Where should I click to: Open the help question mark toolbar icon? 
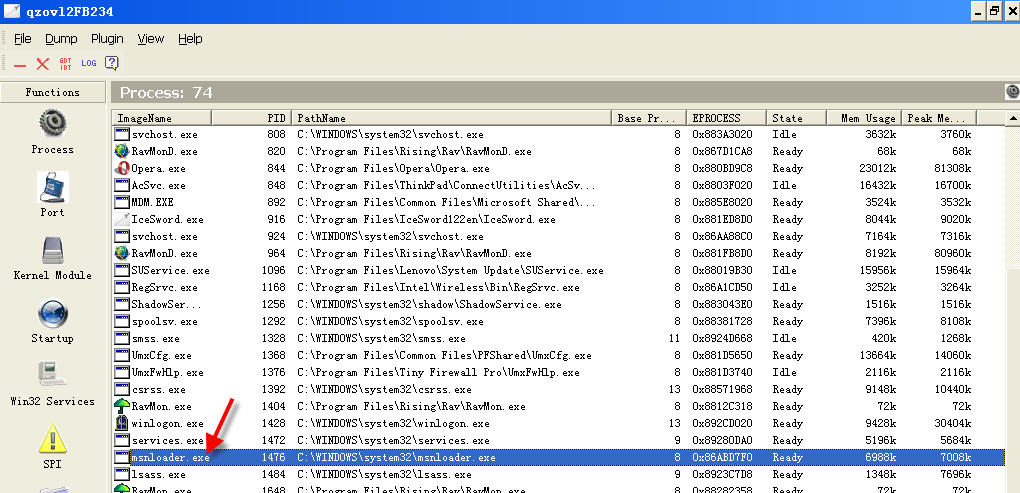click(112, 63)
